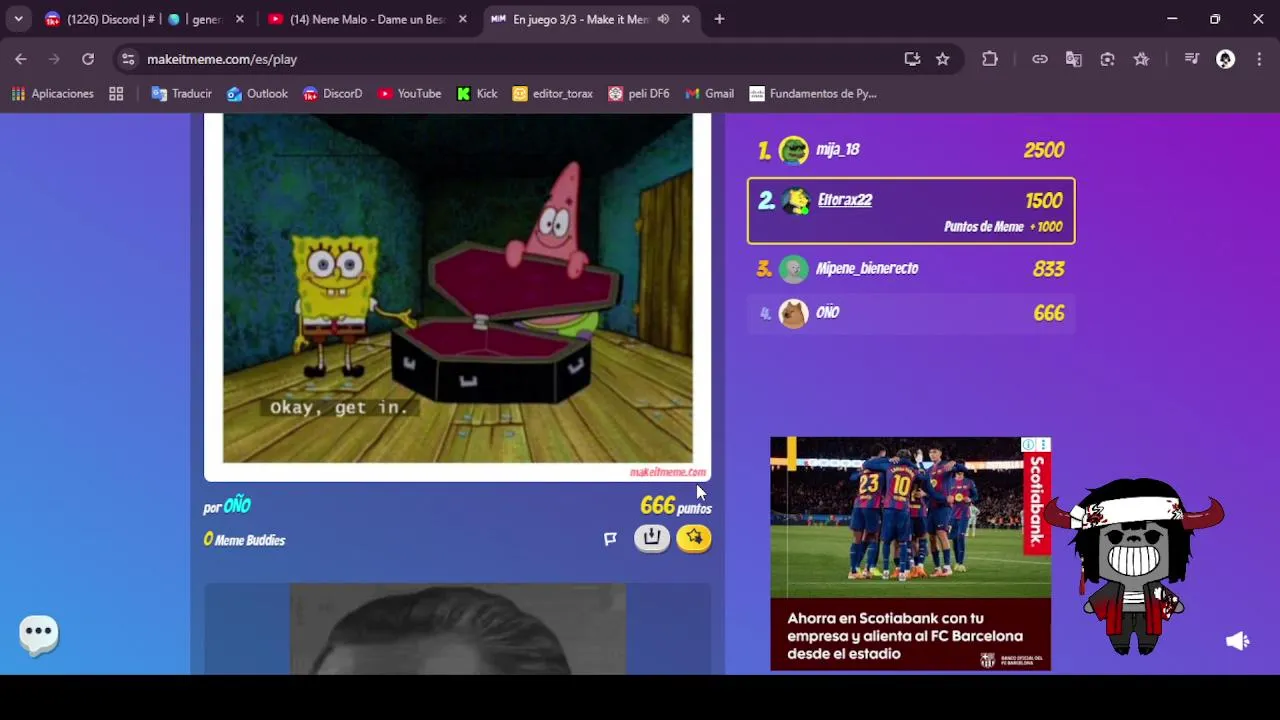
Task: Click the '0 Meme Buddies' label
Action: point(244,540)
